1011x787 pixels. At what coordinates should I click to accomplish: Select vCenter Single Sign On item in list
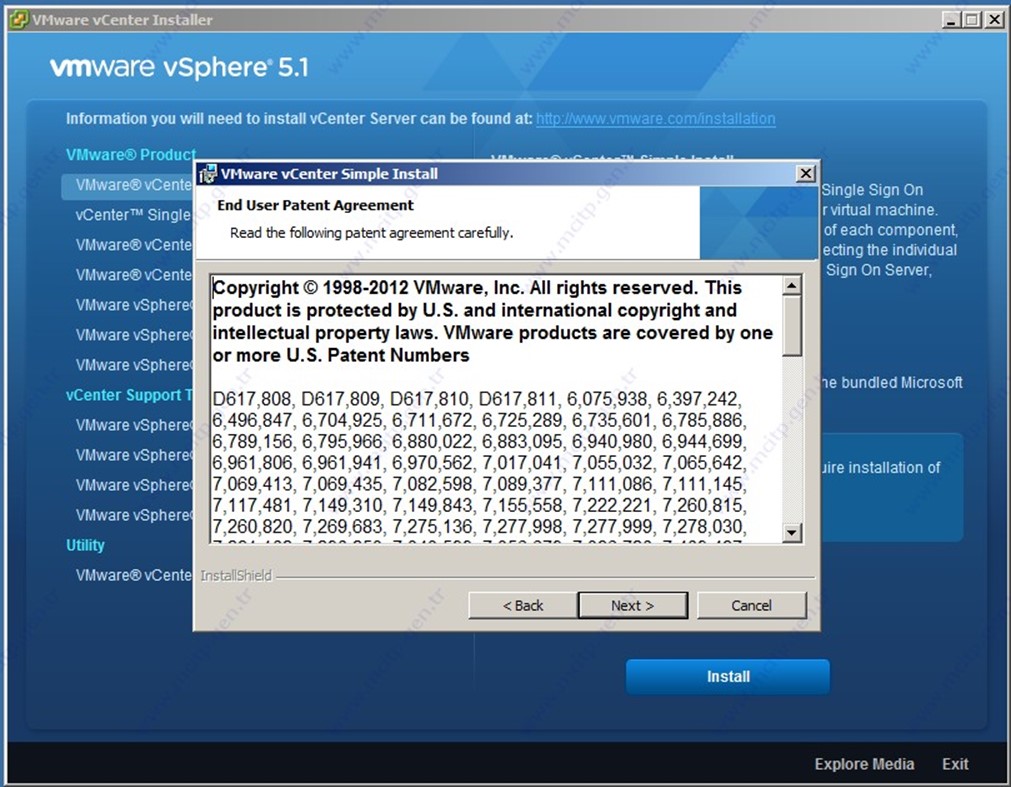click(133, 215)
